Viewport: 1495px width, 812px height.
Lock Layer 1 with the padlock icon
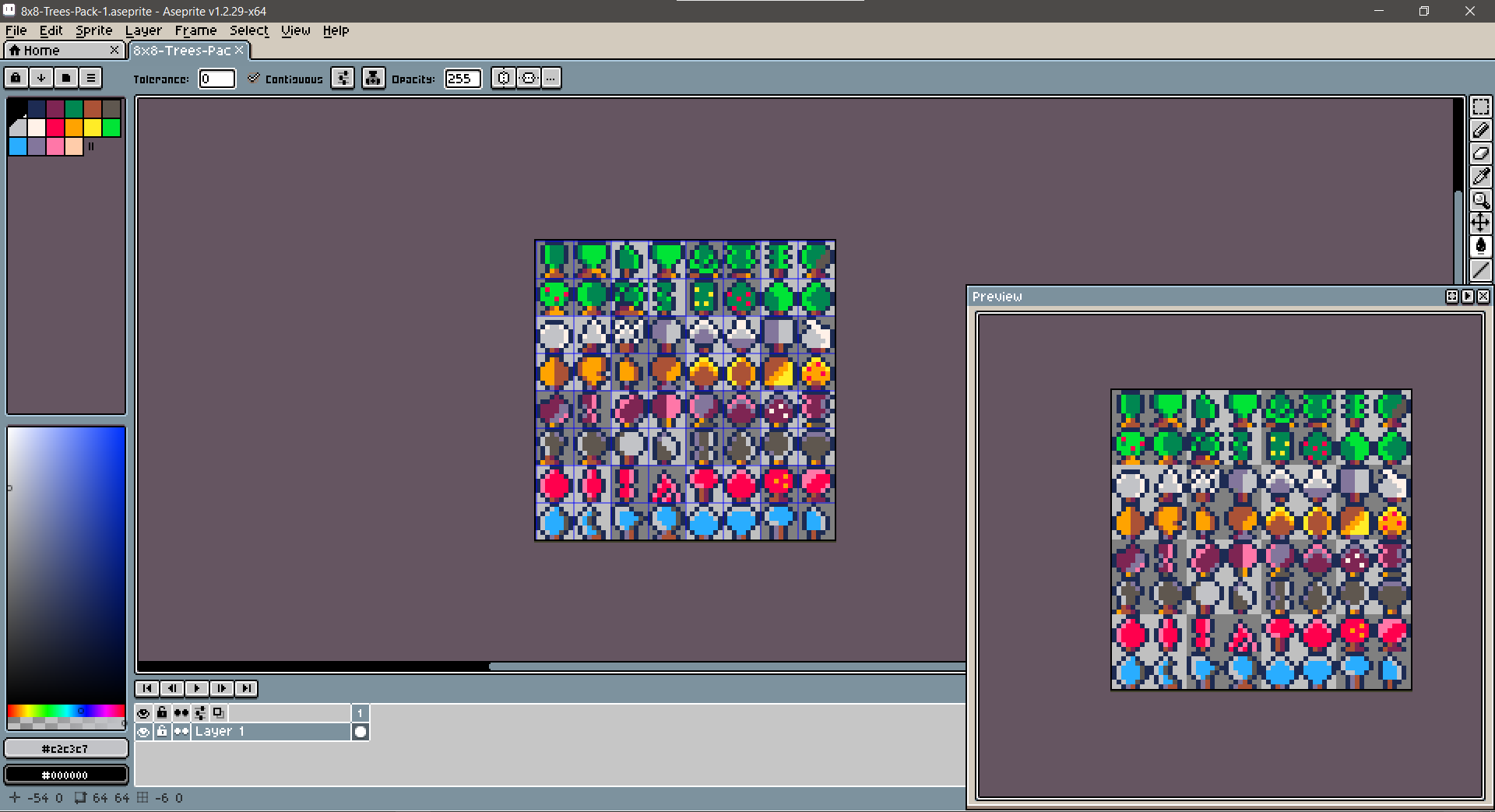(162, 731)
